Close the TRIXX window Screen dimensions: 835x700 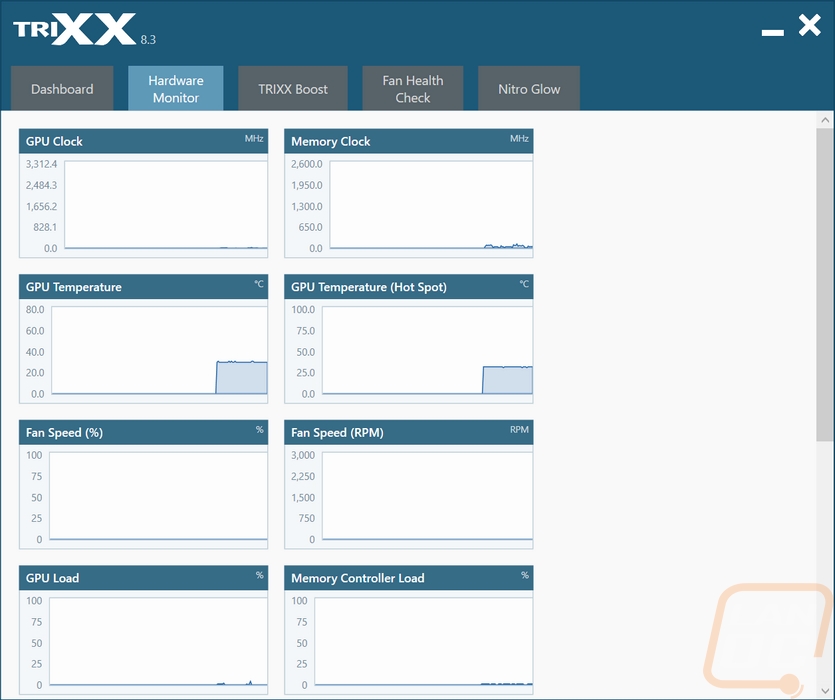[x=809, y=26]
